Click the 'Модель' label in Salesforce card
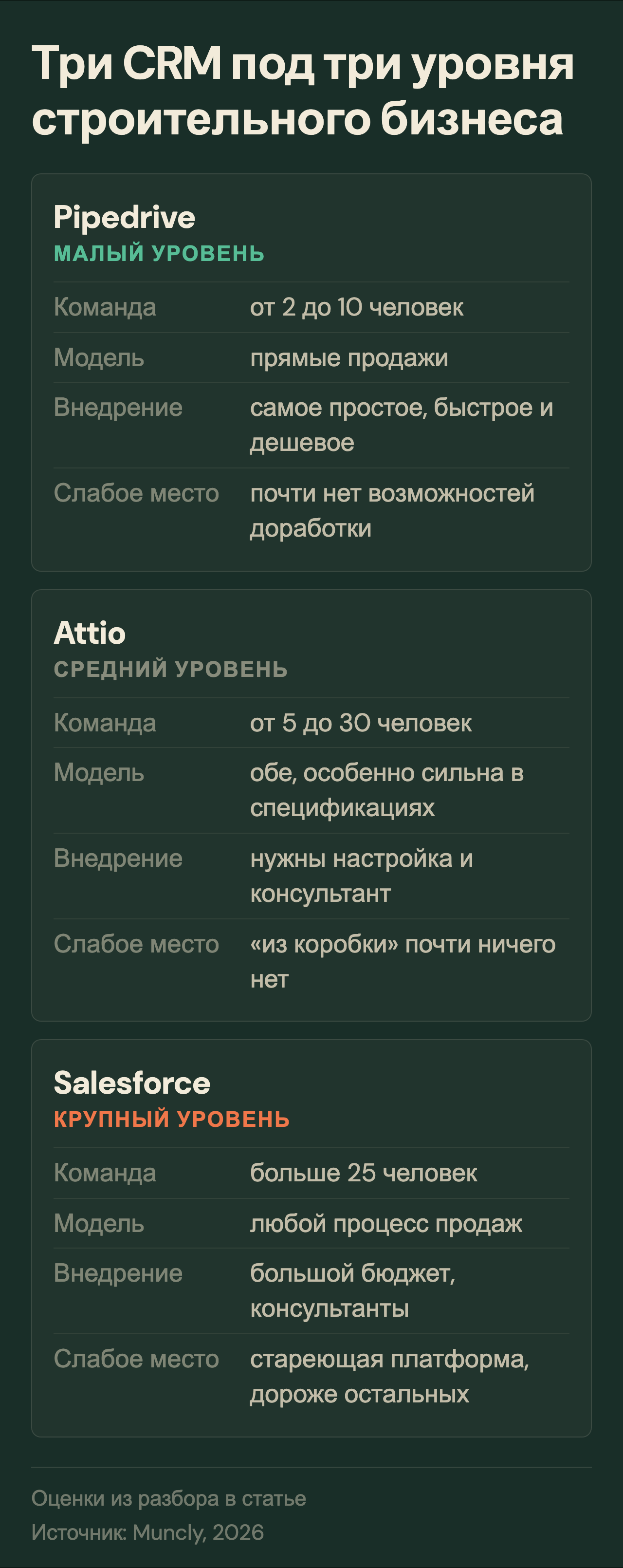 pyautogui.click(x=98, y=1223)
